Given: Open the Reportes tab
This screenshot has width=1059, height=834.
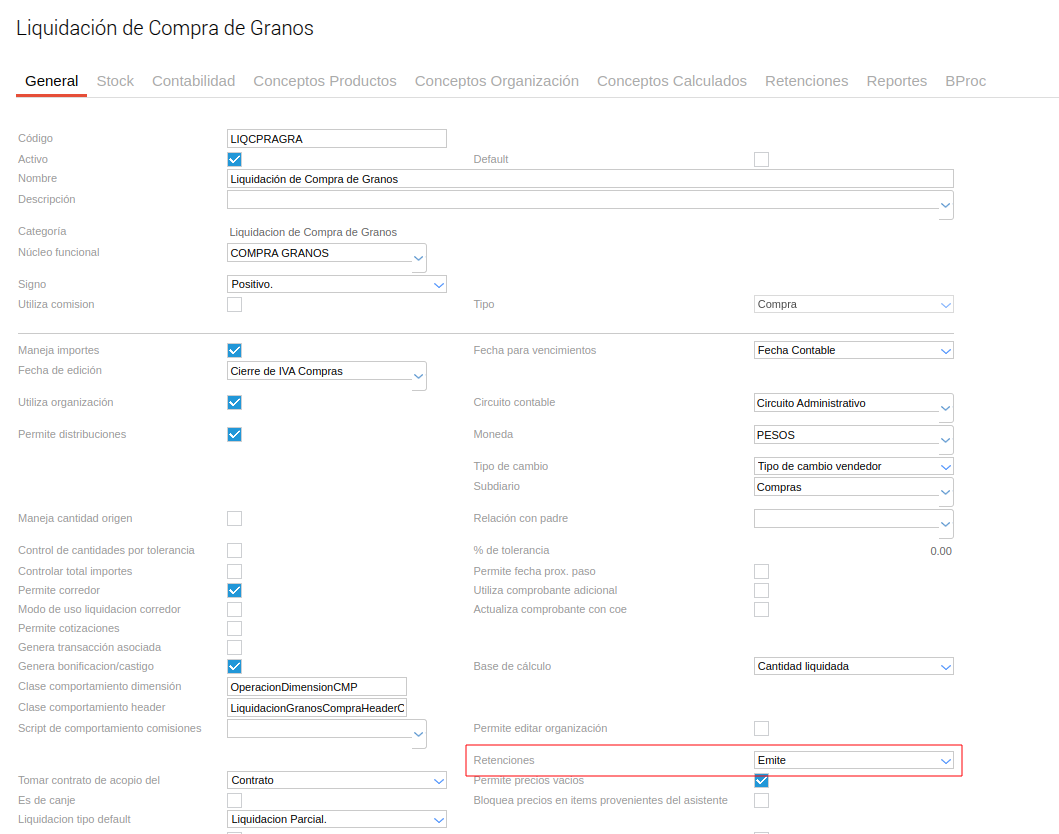Looking at the screenshot, I should click(x=896, y=81).
